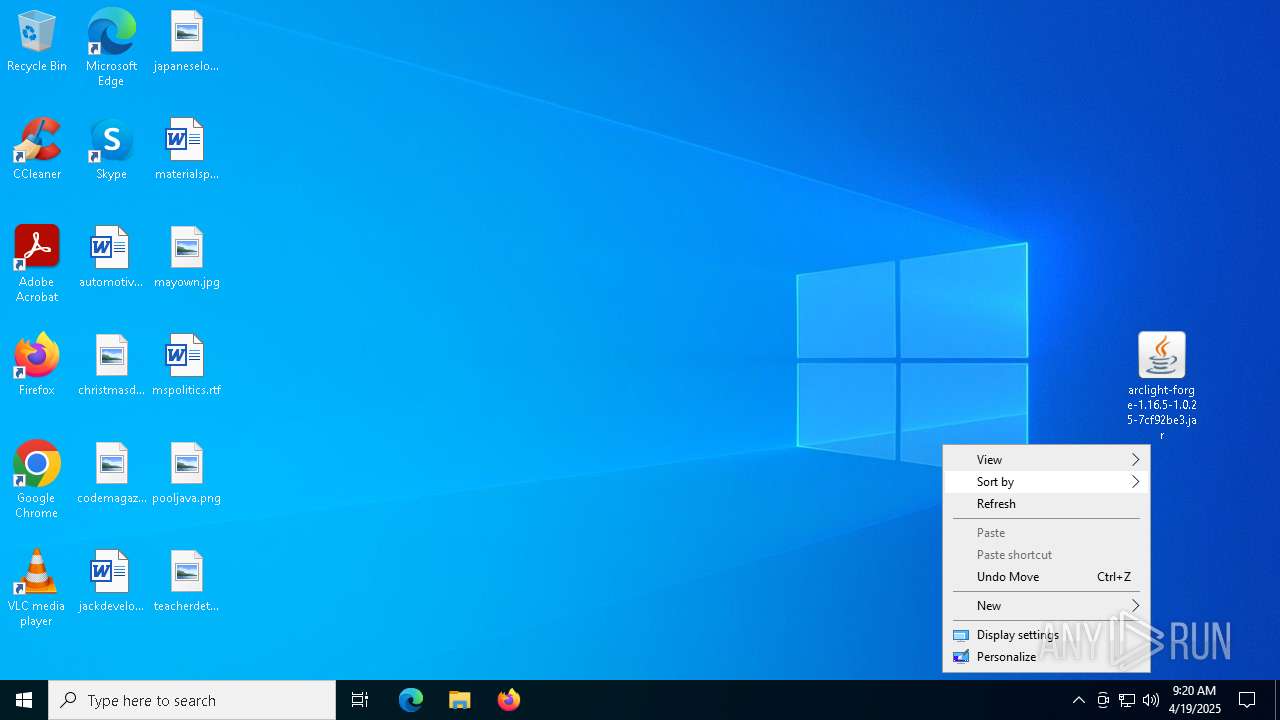
Task: Select the automotiv... Word document icon
Action: tap(111, 258)
